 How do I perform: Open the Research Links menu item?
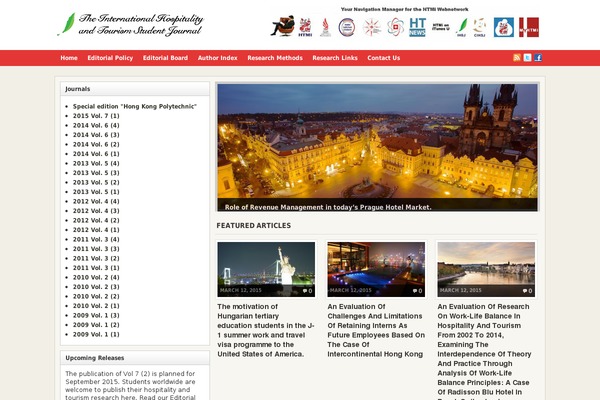click(335, 58)
